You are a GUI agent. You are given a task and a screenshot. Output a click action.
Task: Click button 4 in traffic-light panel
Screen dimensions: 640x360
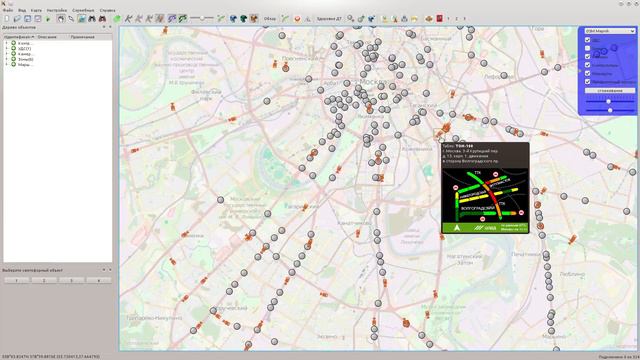pos(99,280)
